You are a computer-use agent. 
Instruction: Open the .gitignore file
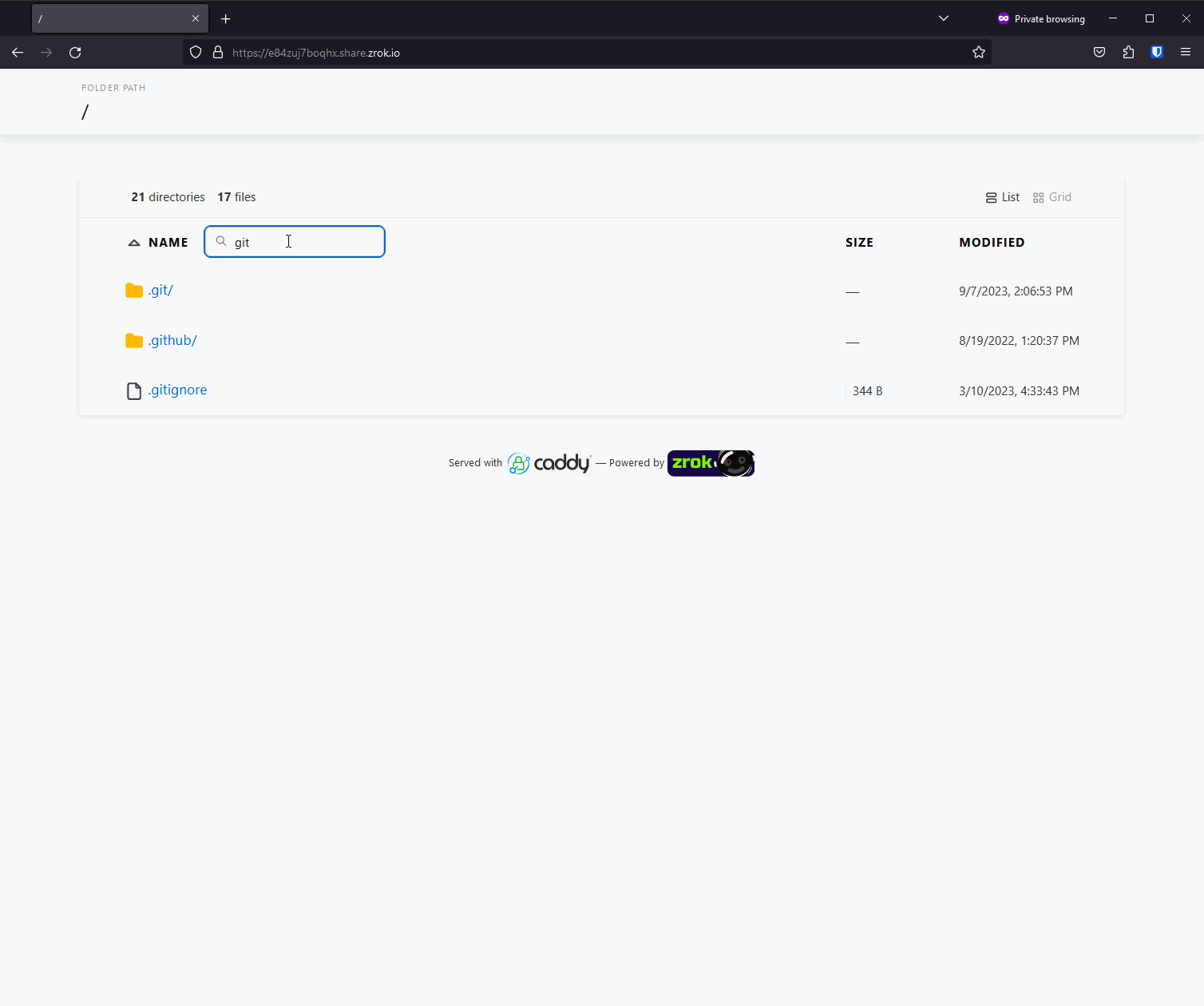[178, 390]
